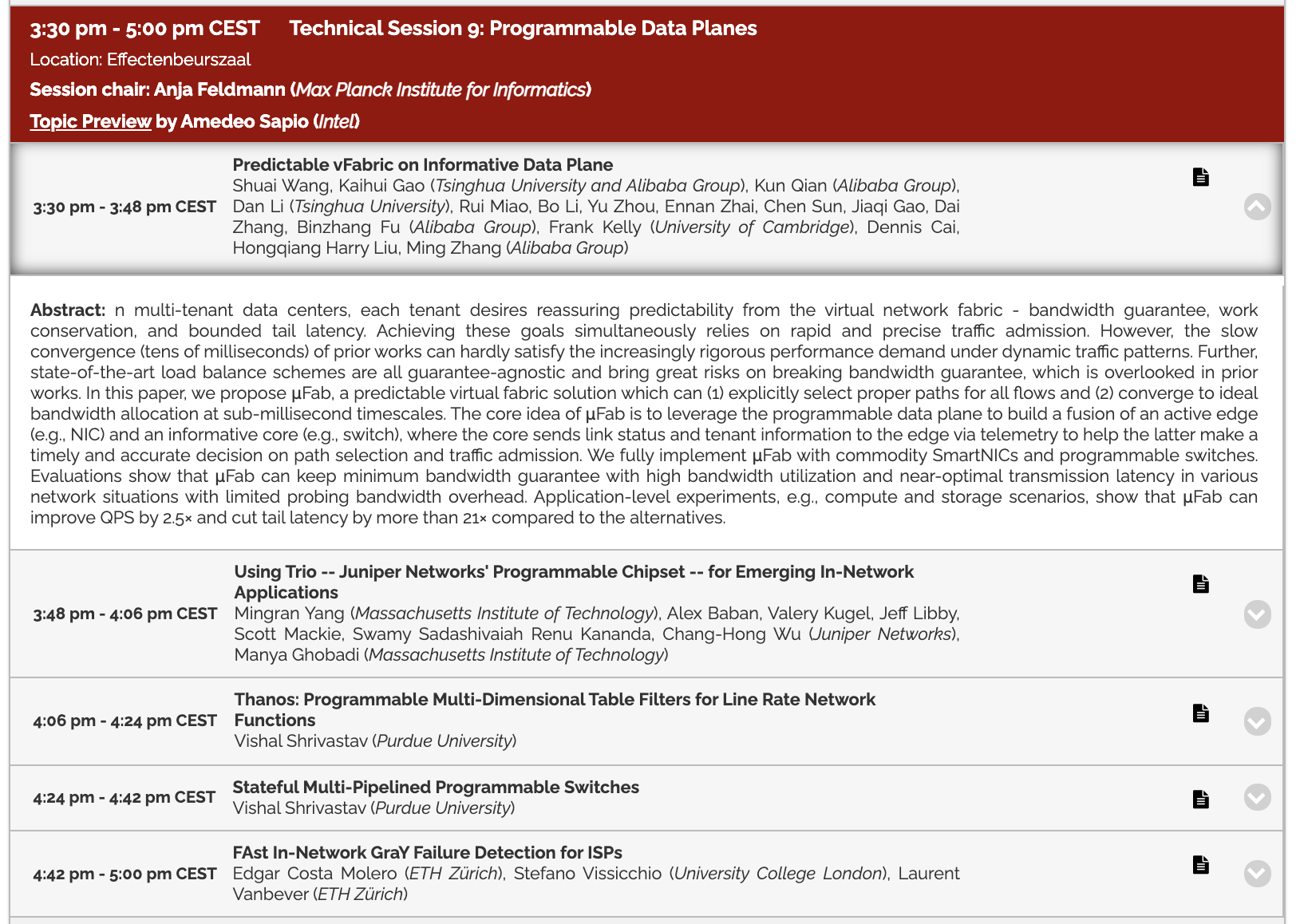Click the FAst In-Network GraY Failure Detection title
Screen dimensions: 1300x924
pos(427,853)
